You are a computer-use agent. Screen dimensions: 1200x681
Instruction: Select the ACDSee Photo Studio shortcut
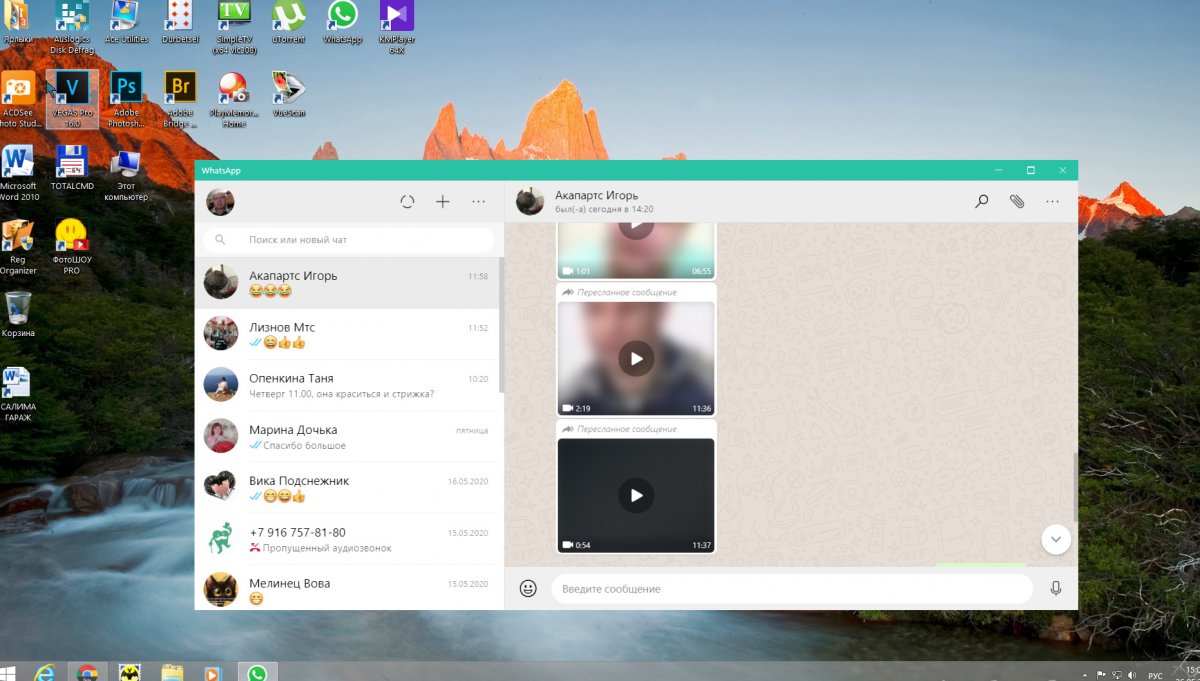tap(18, 101)
